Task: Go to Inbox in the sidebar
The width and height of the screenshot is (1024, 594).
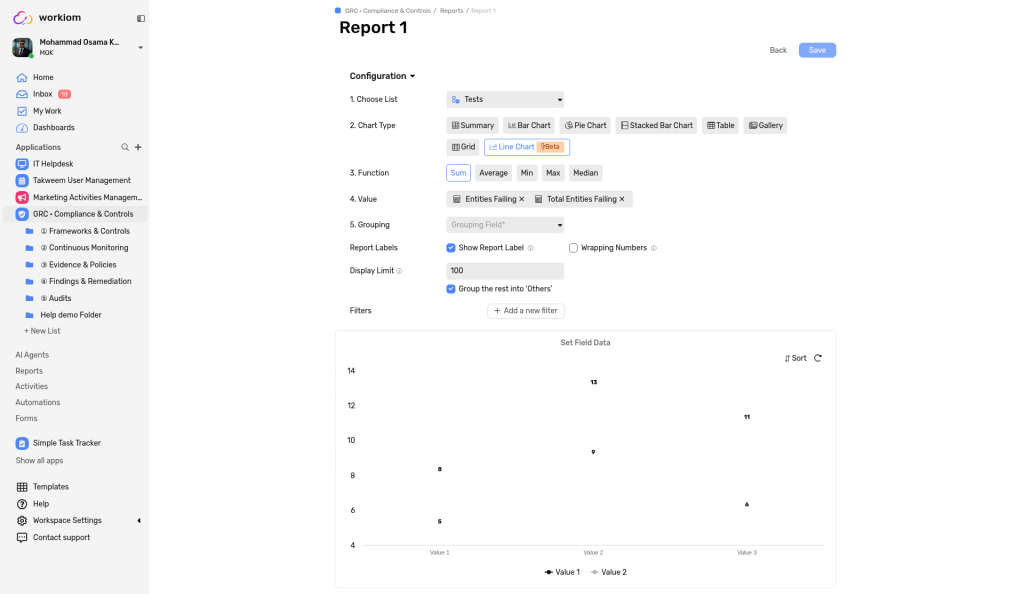Action: pos(43,94)
